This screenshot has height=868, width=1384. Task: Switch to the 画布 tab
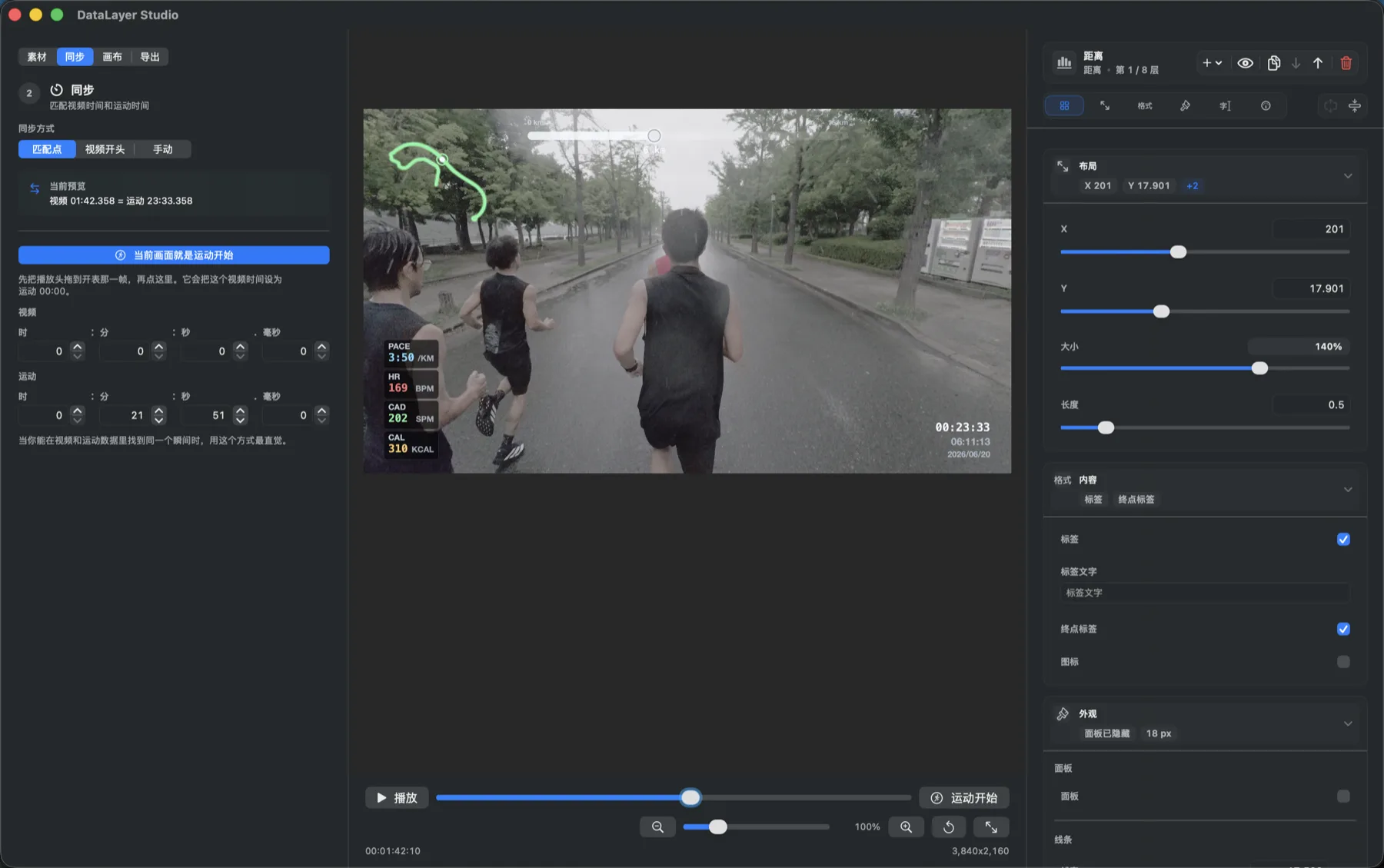[112, 57]
